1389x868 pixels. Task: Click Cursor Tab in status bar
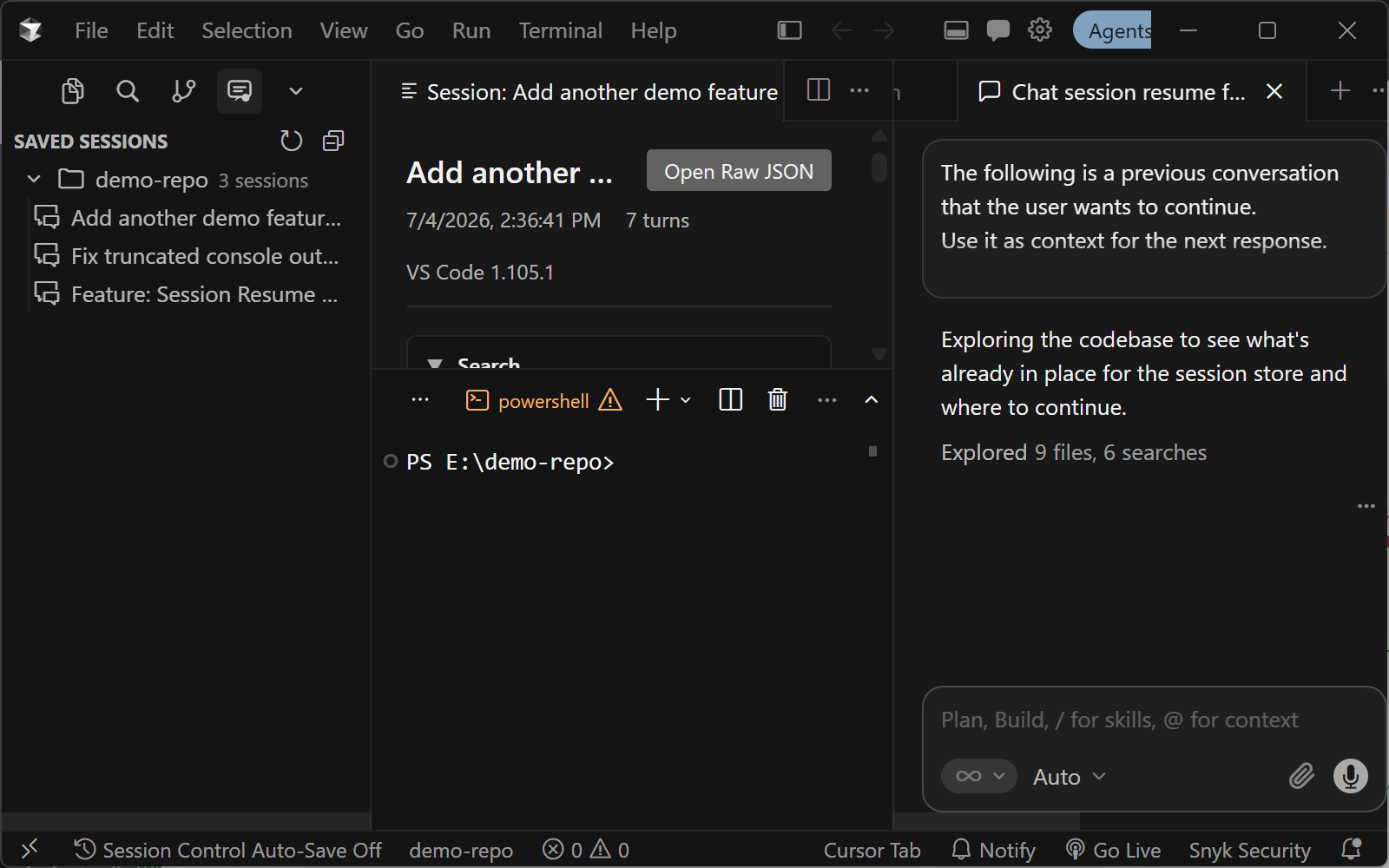click(872, 851)
